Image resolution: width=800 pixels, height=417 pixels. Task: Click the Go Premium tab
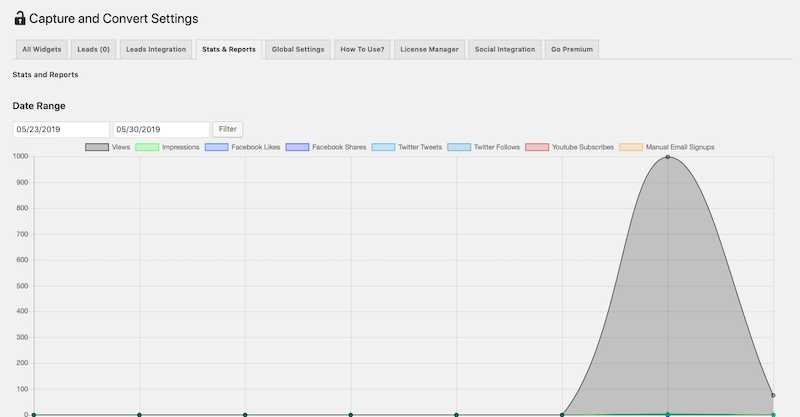572,49
